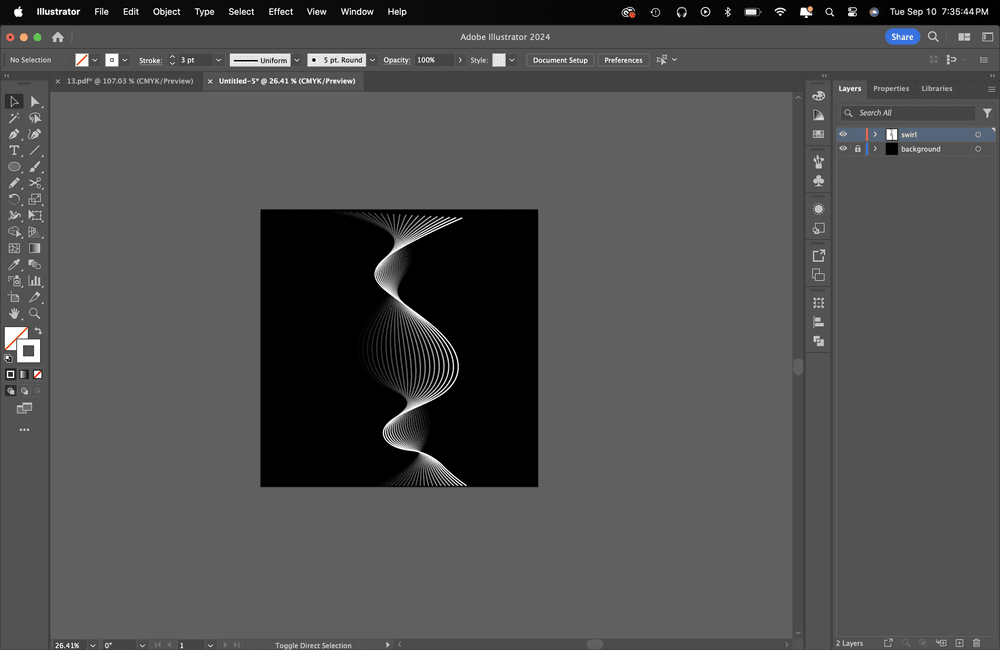Create new layer with plus icon

pyautogui.click(x=959, y=643)
